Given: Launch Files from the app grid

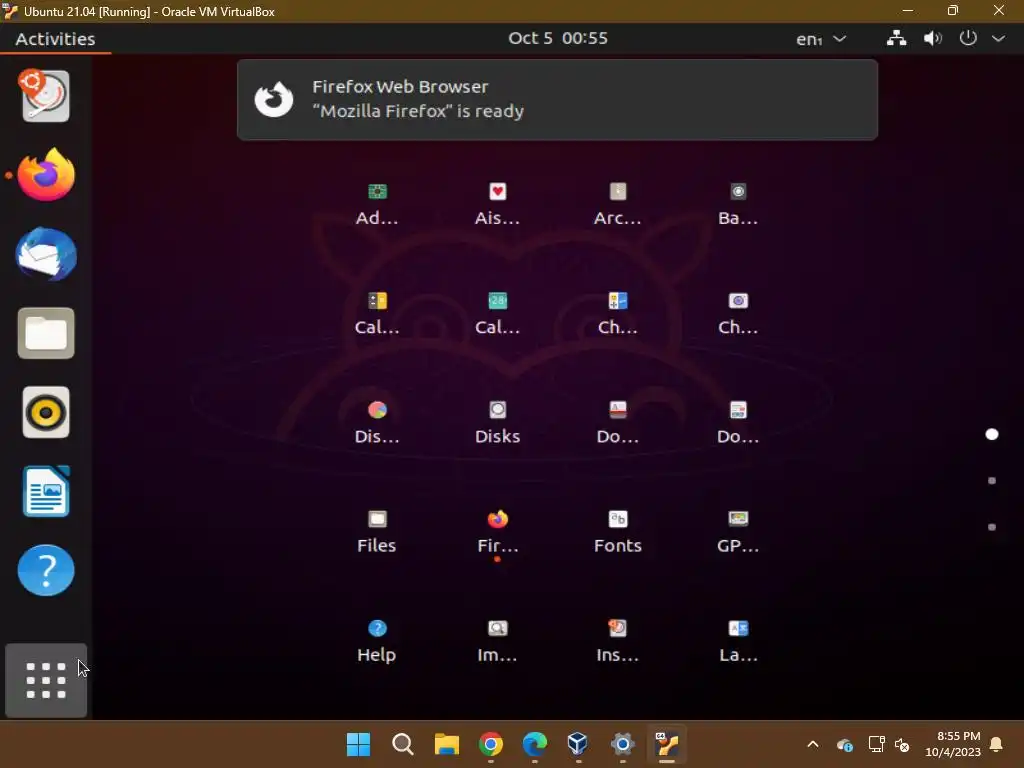Looking at the screenshot, I should coord(377,531).
